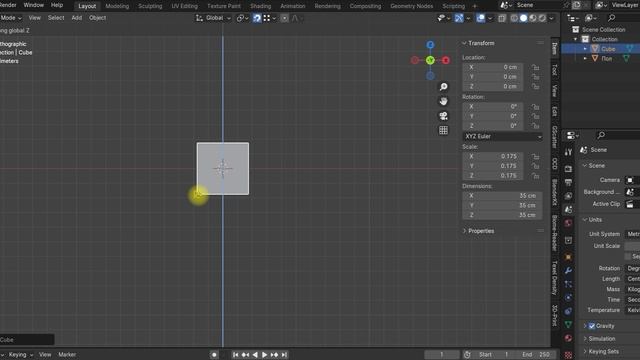Open the Scene properties tab icon
Screen dimensions: 640x360
pos(568,209)
